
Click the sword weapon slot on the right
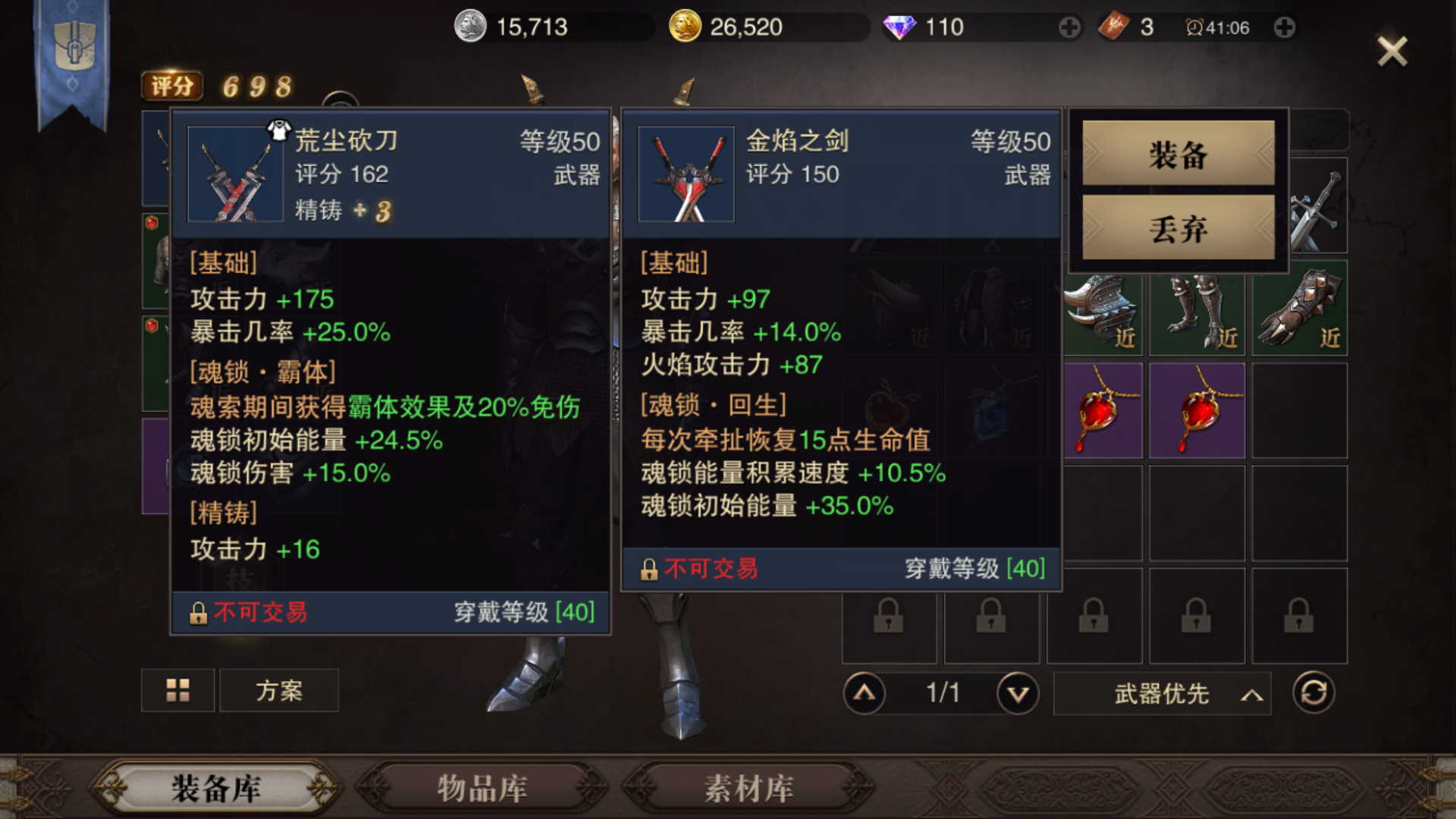click(x=1319, y=206)
